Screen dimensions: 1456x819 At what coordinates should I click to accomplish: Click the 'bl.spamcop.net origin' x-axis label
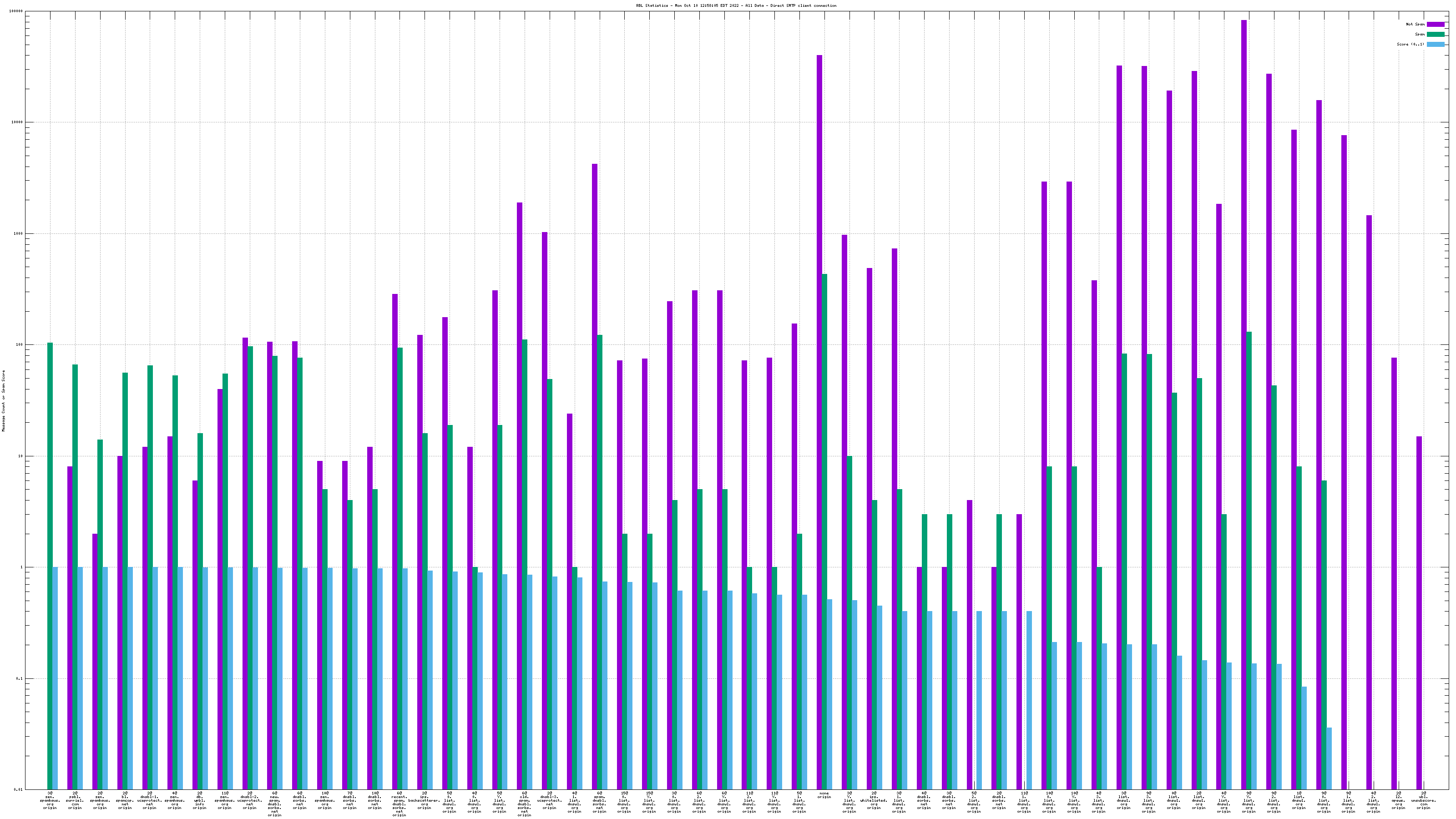(124, 800)
